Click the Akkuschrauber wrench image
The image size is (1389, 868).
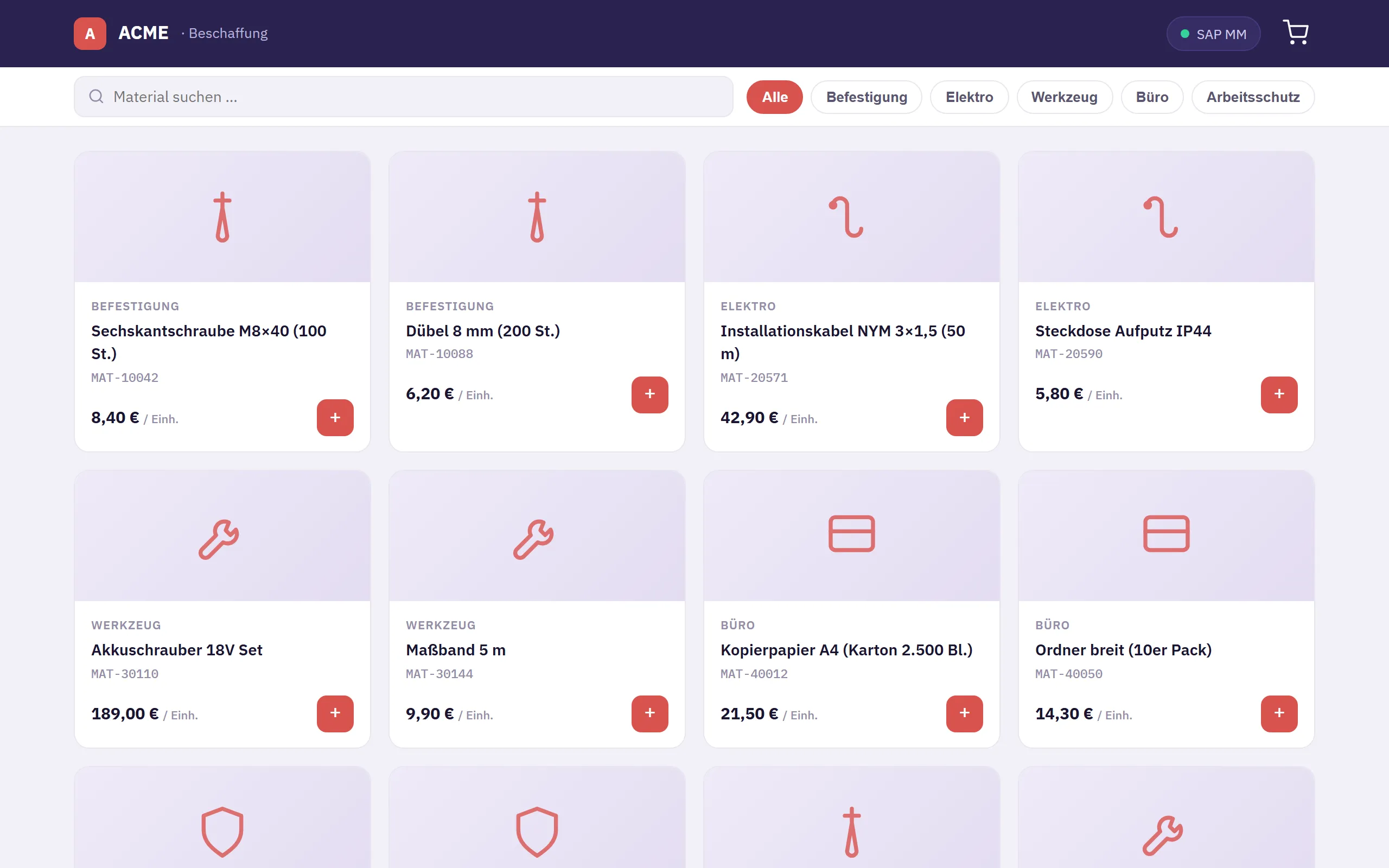tap(222, 536)
